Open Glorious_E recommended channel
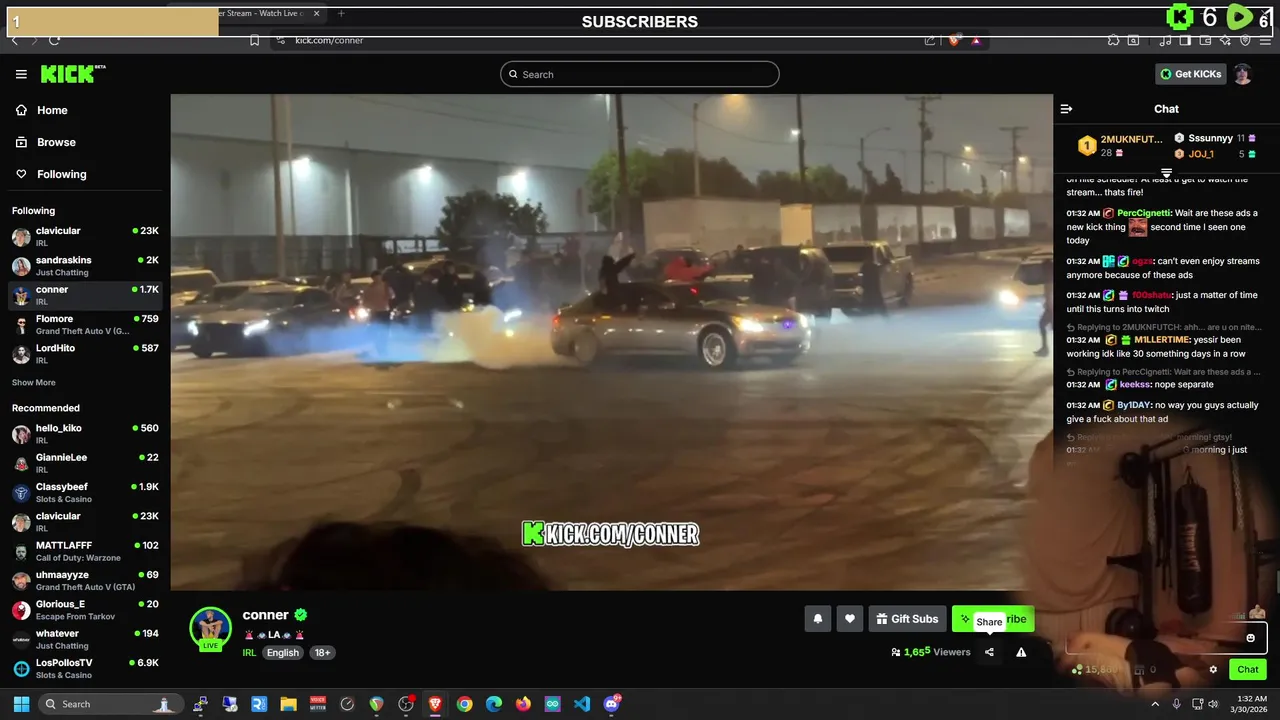The height and width of the screenshot is (720, 1280). 85,609
